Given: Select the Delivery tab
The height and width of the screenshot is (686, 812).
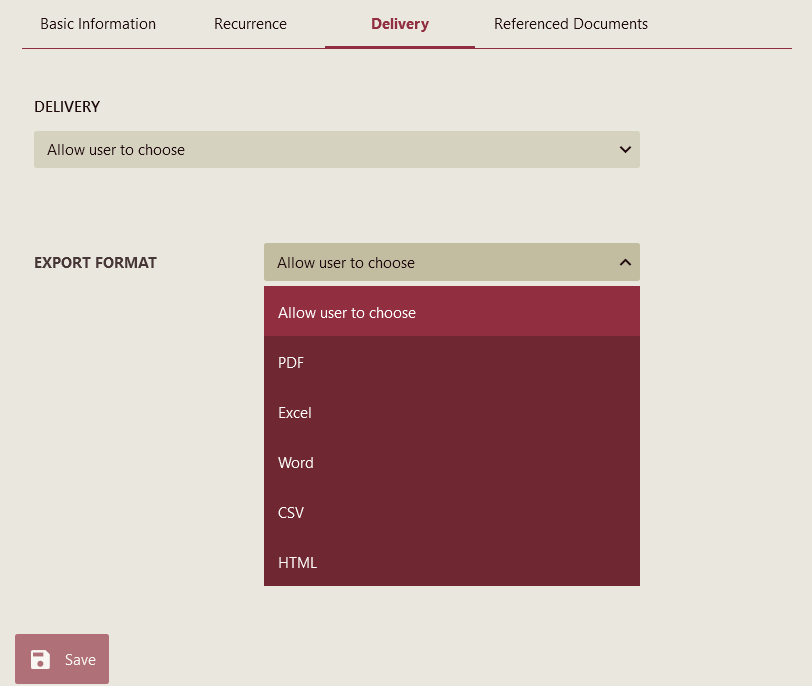Looking at the screenshot, I should [399, 24].
